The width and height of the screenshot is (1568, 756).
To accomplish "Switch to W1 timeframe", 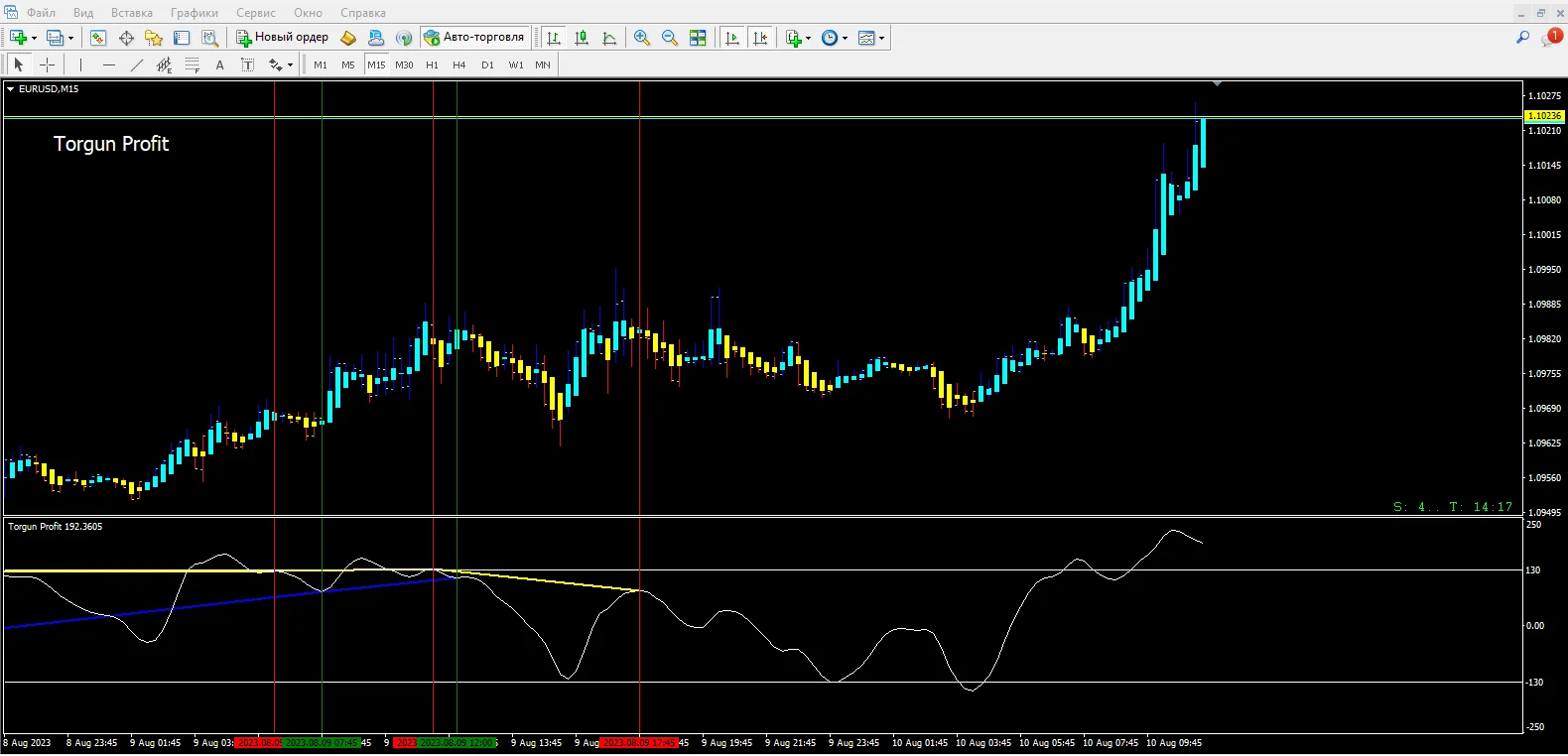I will [x=516, y=64].
